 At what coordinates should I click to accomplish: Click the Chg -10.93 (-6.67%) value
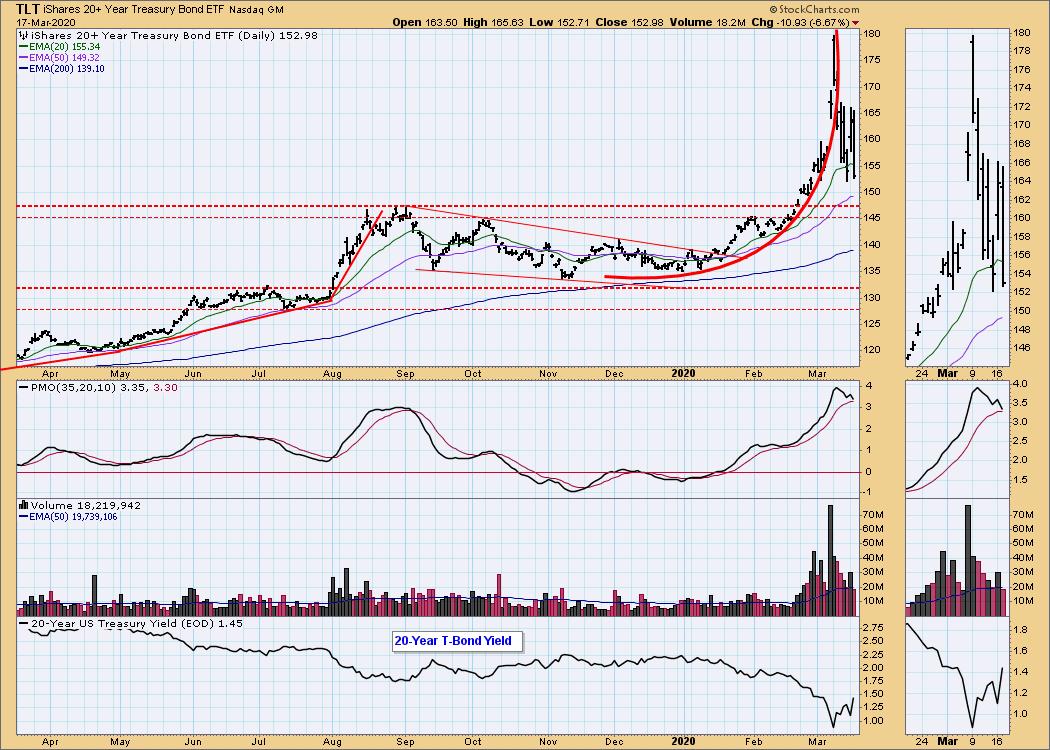(801, 22)
